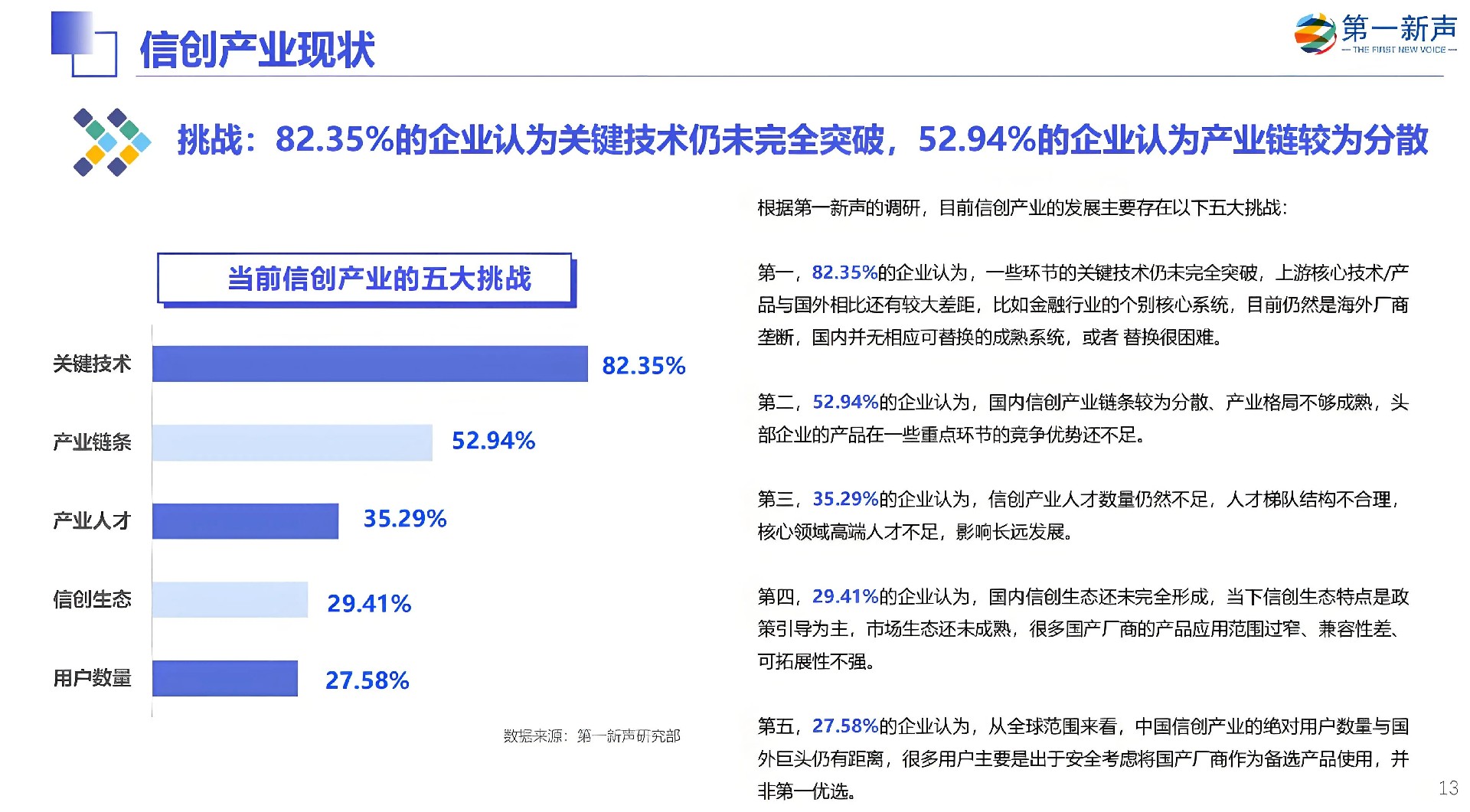Click the colorful diamond cluster icon
The height and width of the screenshot is (812, 1470).
(x=112, y=142)
